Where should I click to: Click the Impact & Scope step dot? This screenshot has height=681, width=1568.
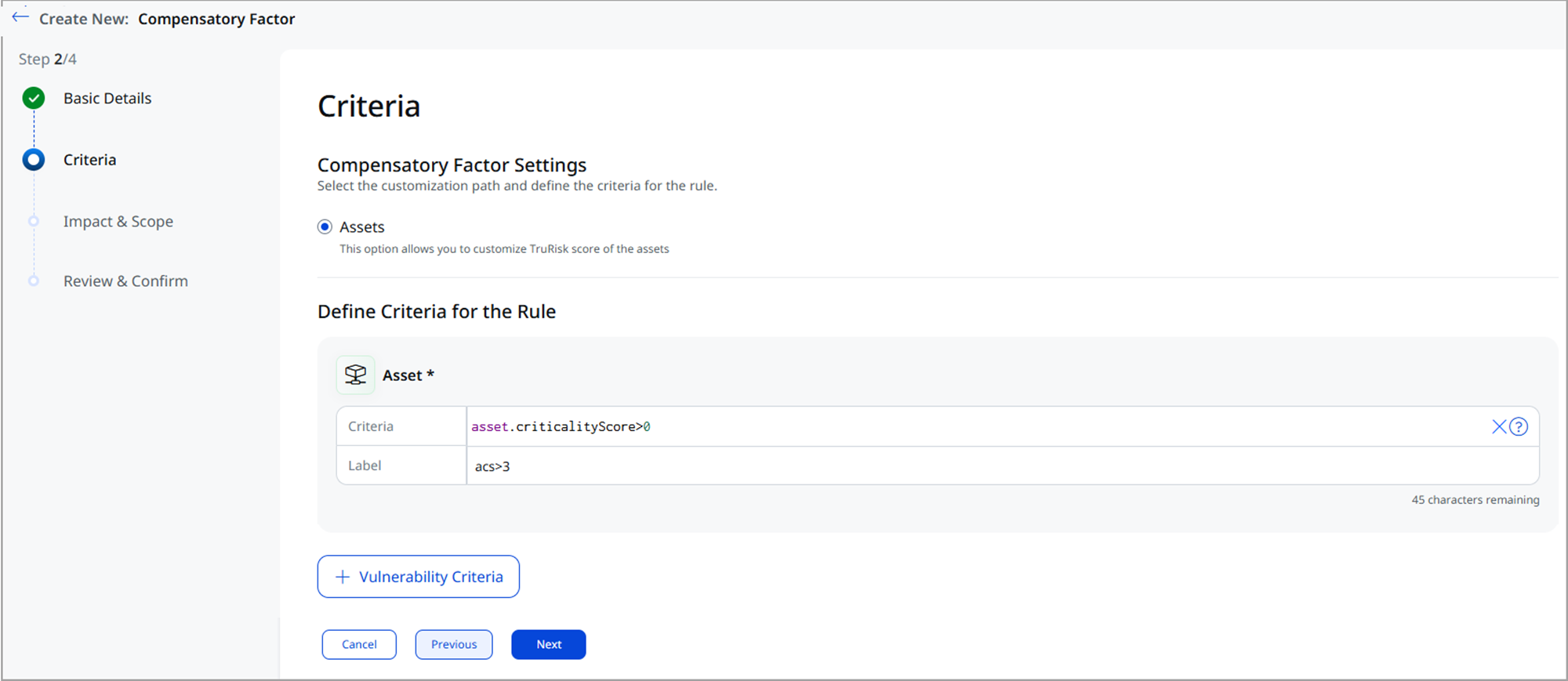click(34, 222)
